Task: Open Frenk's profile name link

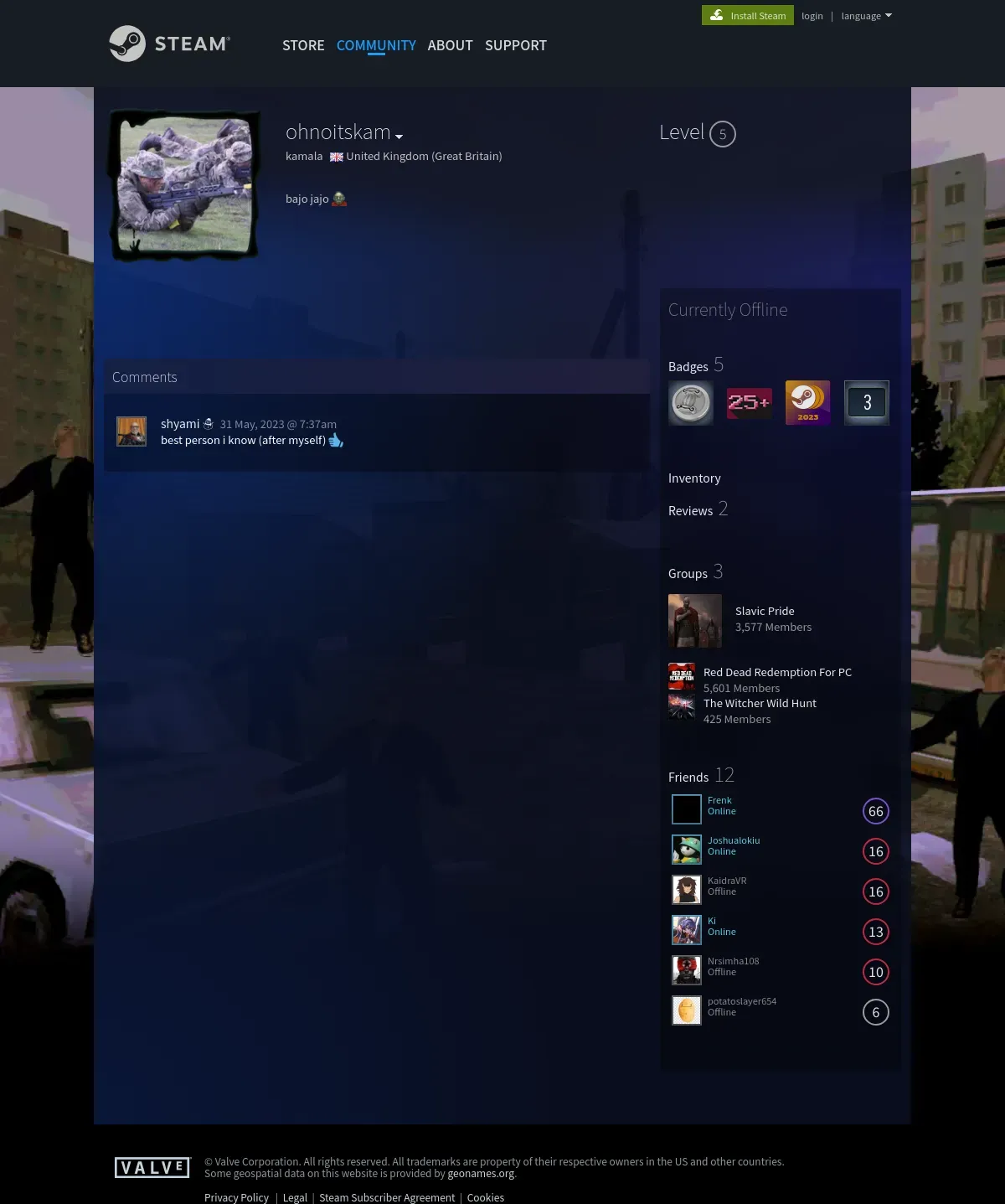Action: pos(719,800)
